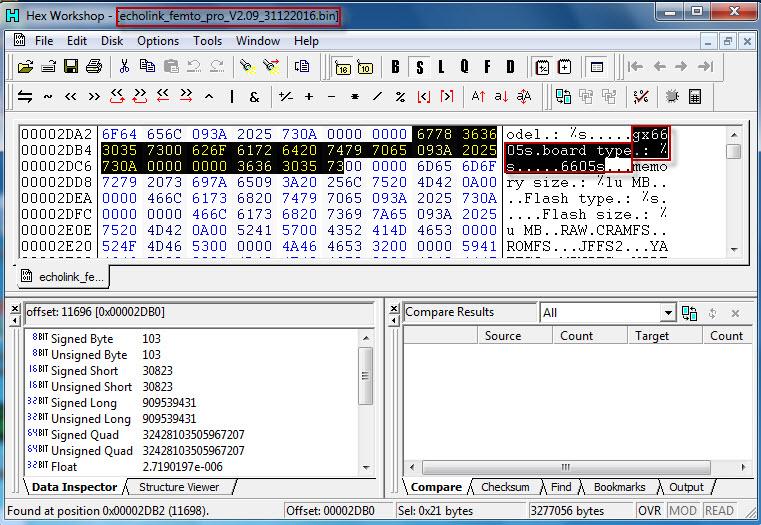Click the Replace documents icon

click(x=302, y=66)
